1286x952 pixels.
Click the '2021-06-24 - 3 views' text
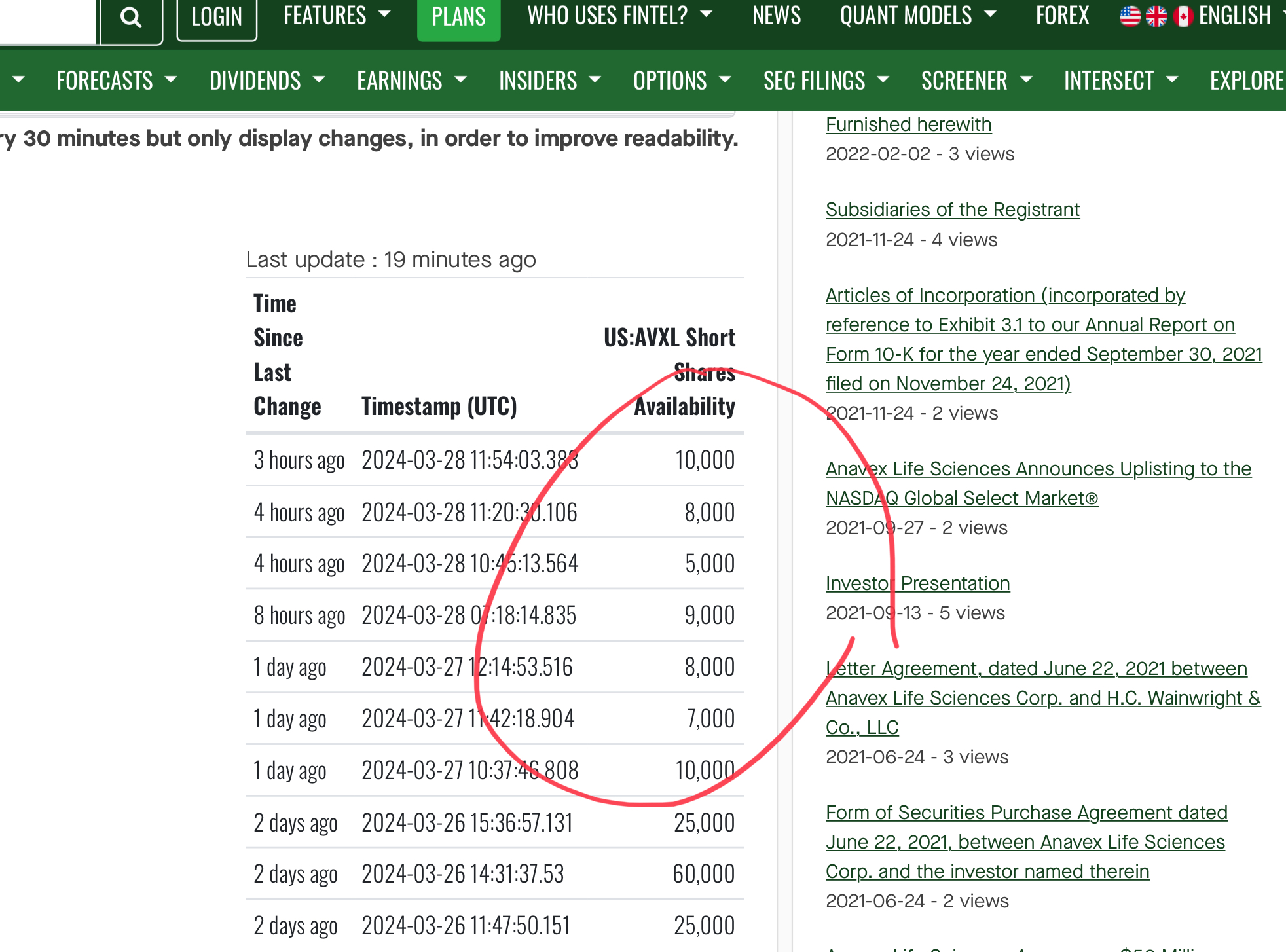pyautogui.click(x=917, y=757)
